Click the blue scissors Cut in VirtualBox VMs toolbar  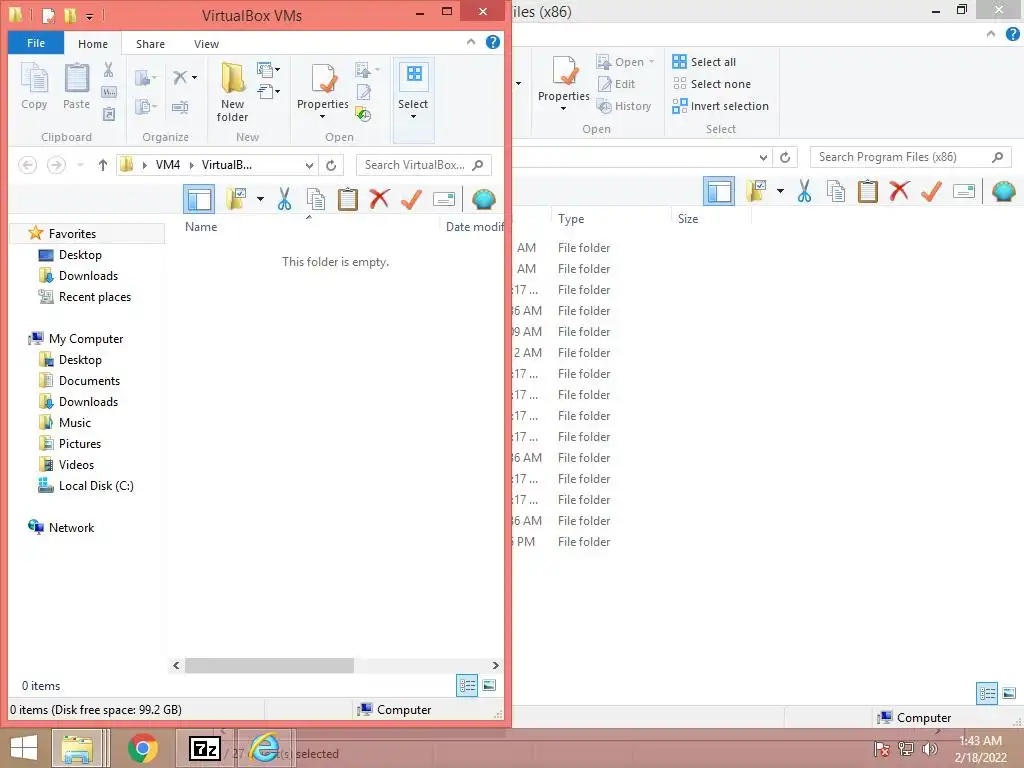pos(284,199)
